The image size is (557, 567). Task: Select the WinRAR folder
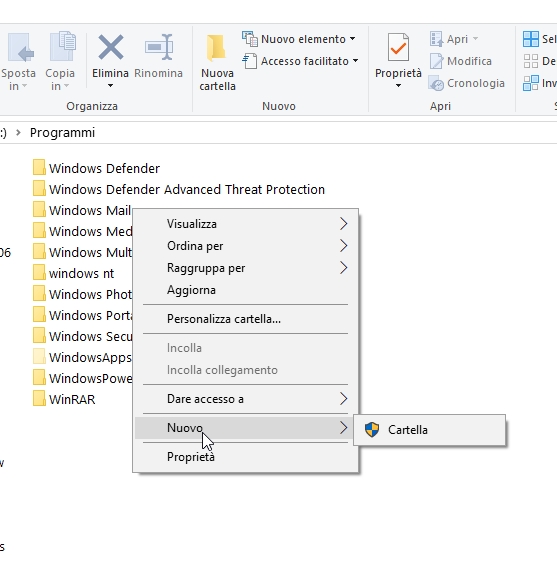[64, 399]
